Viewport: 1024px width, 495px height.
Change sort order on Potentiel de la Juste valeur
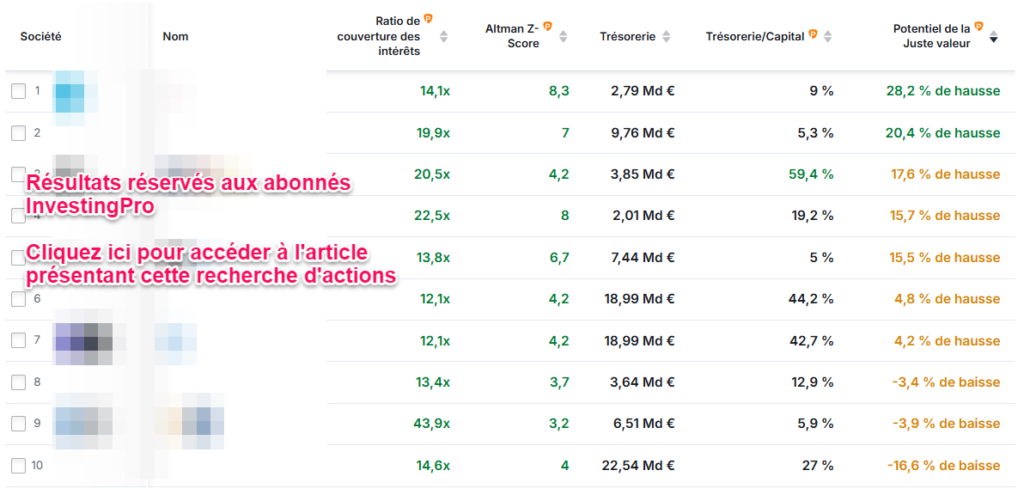(x=993, y=37)
